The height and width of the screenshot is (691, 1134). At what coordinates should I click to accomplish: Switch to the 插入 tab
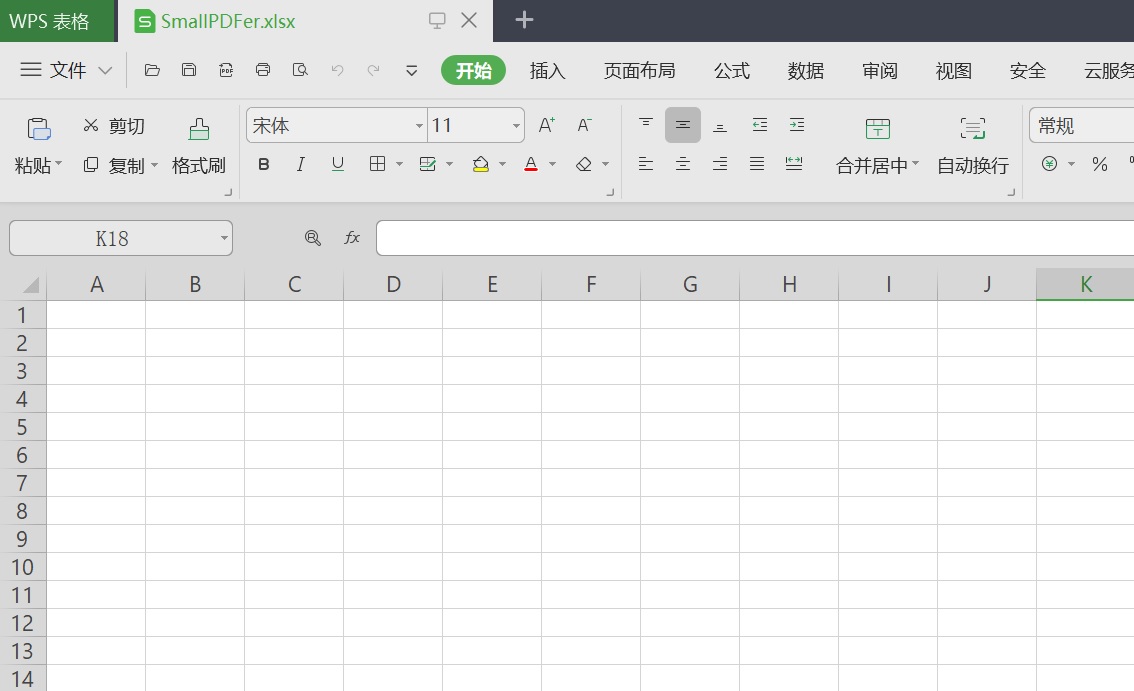[x=547, y=71]
